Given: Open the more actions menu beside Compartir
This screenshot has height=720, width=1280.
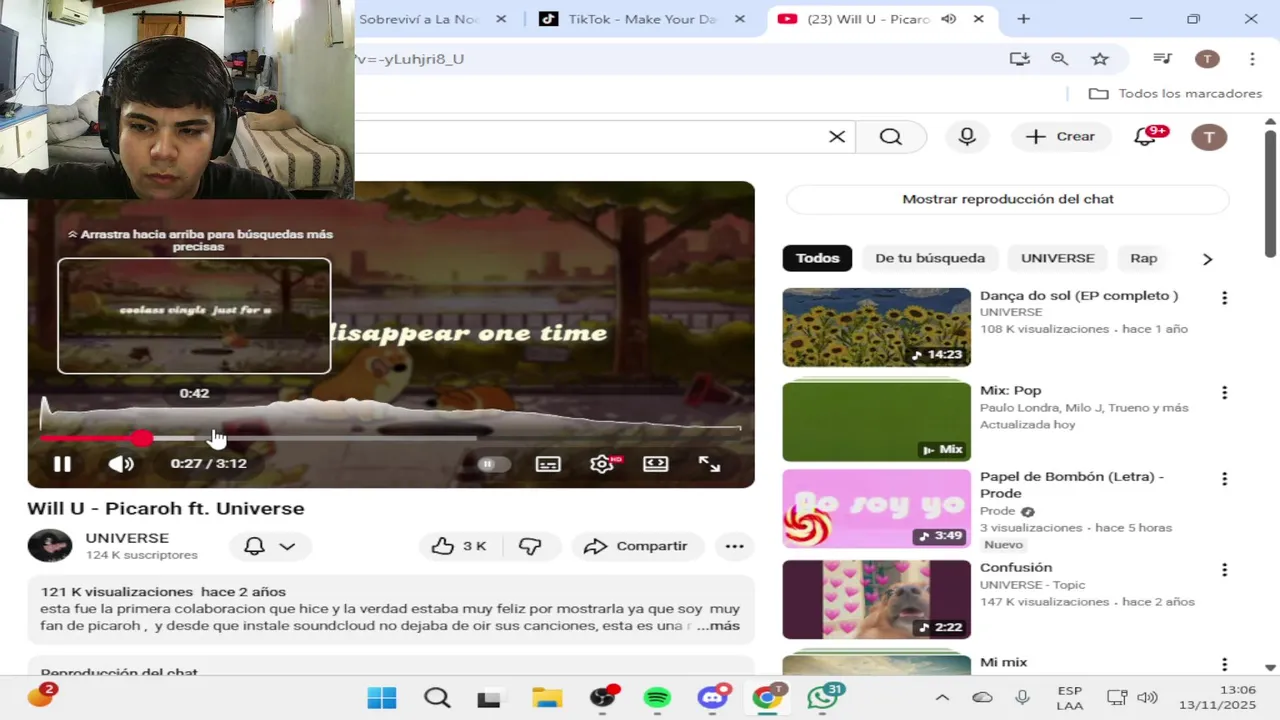Looking at the screenshot, I should tap(734, 546).
